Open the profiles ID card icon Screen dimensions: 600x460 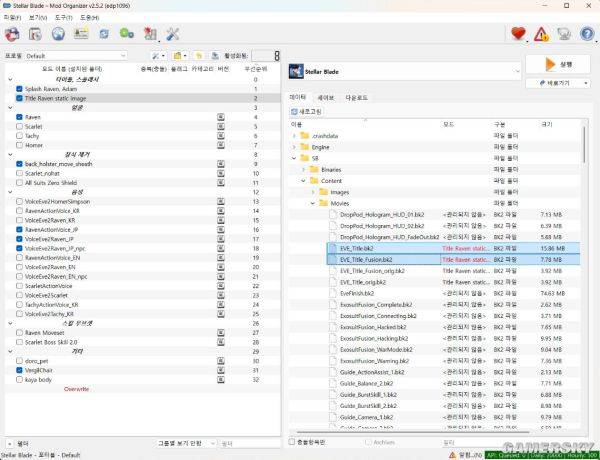coord(81,34)
